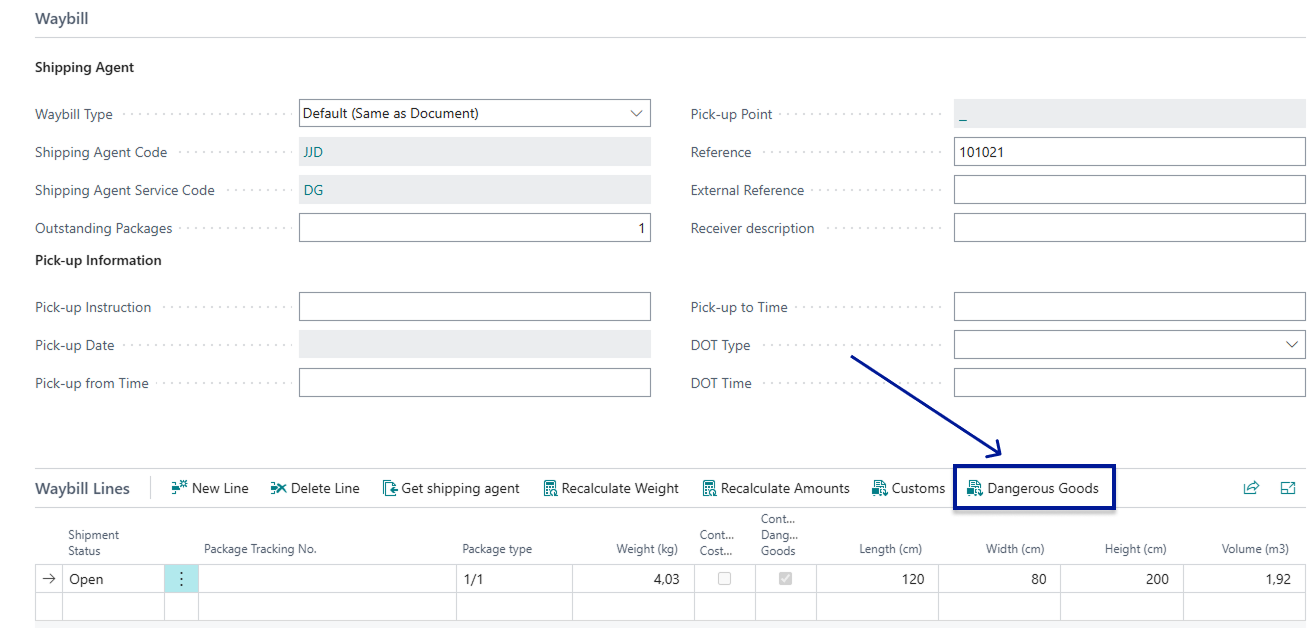Click the empty Pick-up Instruction field

474,306
